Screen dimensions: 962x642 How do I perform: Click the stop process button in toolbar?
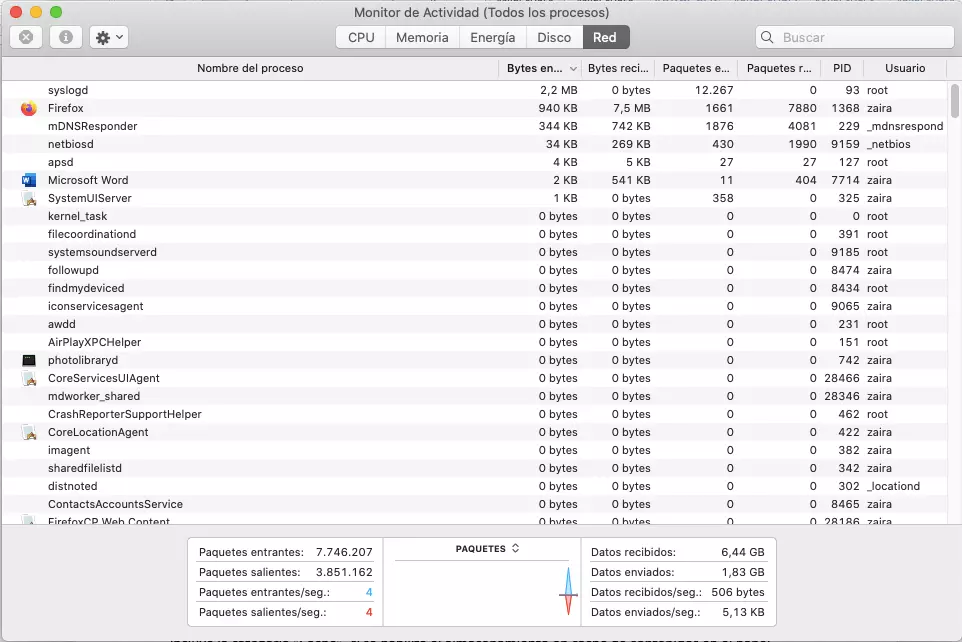pos(26,37)
